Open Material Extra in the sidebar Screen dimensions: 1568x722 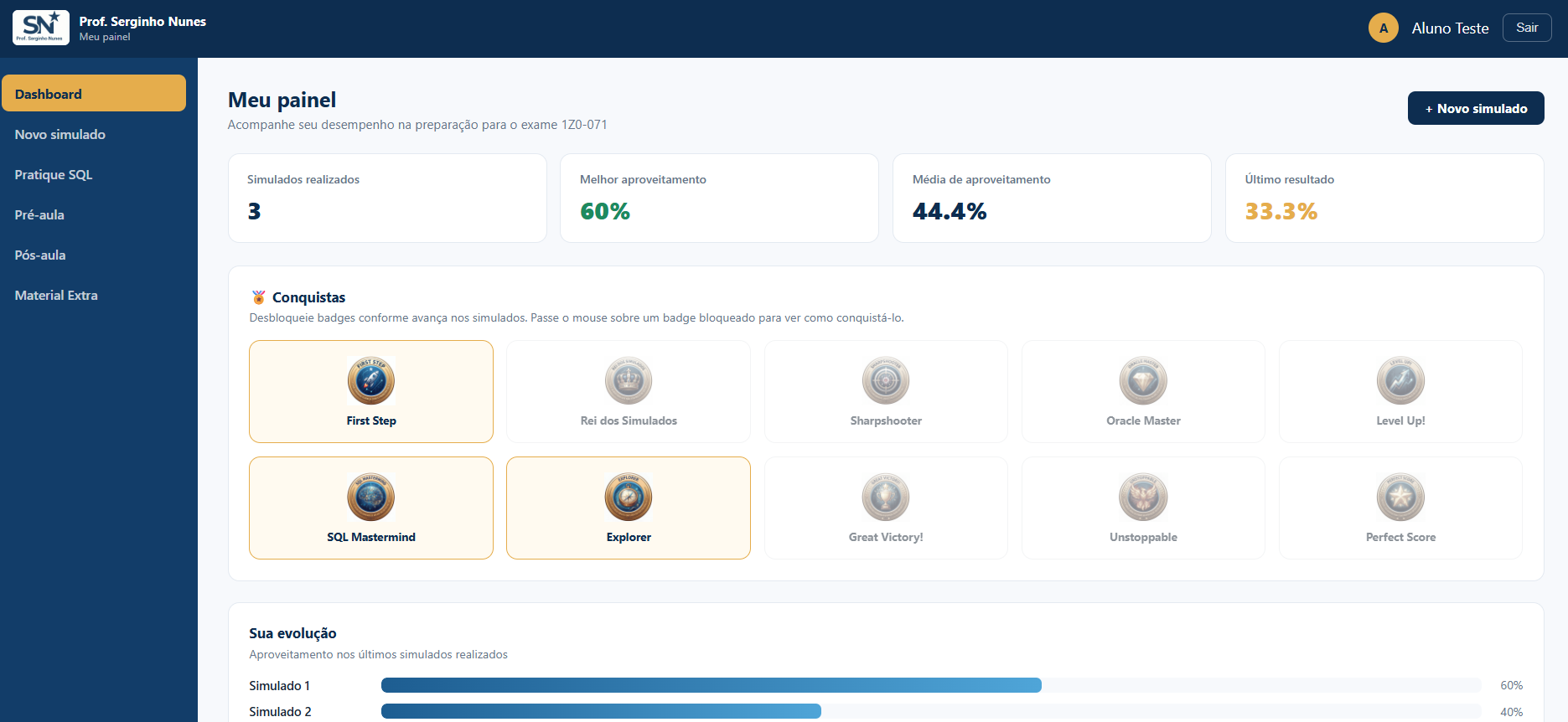pos(94,295)
